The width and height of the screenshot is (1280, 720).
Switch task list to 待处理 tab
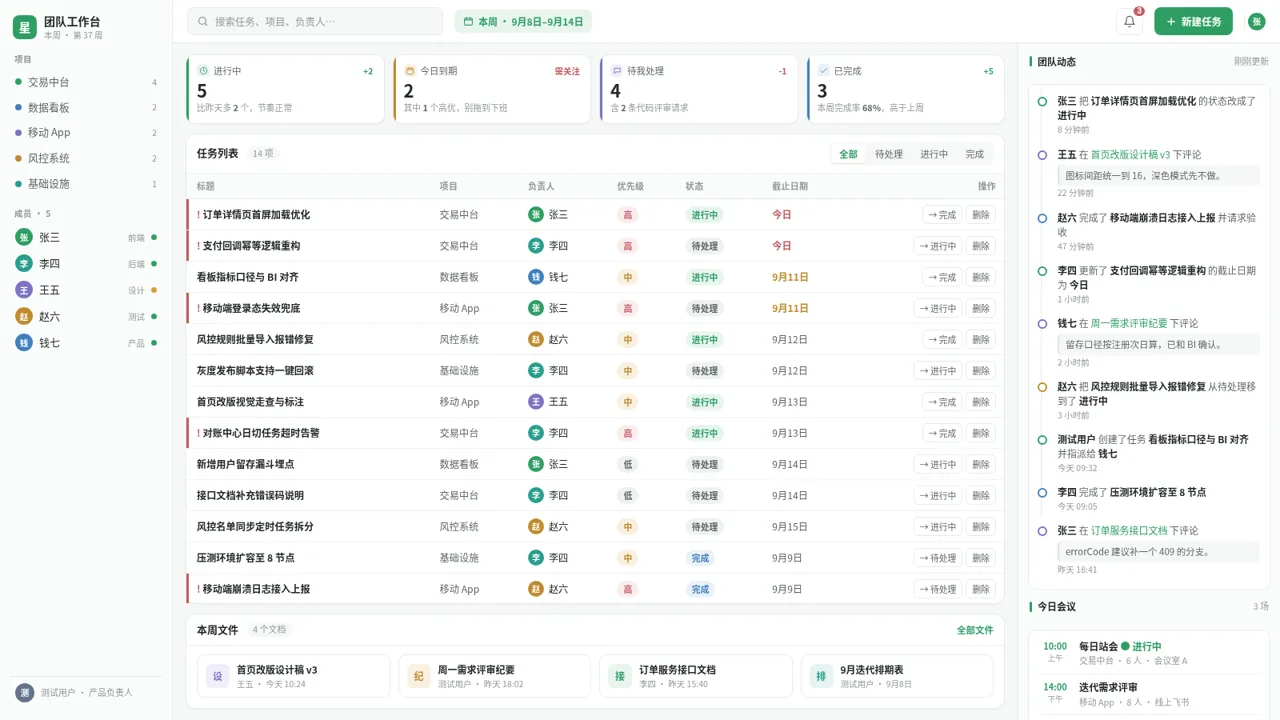click(889, 154)
